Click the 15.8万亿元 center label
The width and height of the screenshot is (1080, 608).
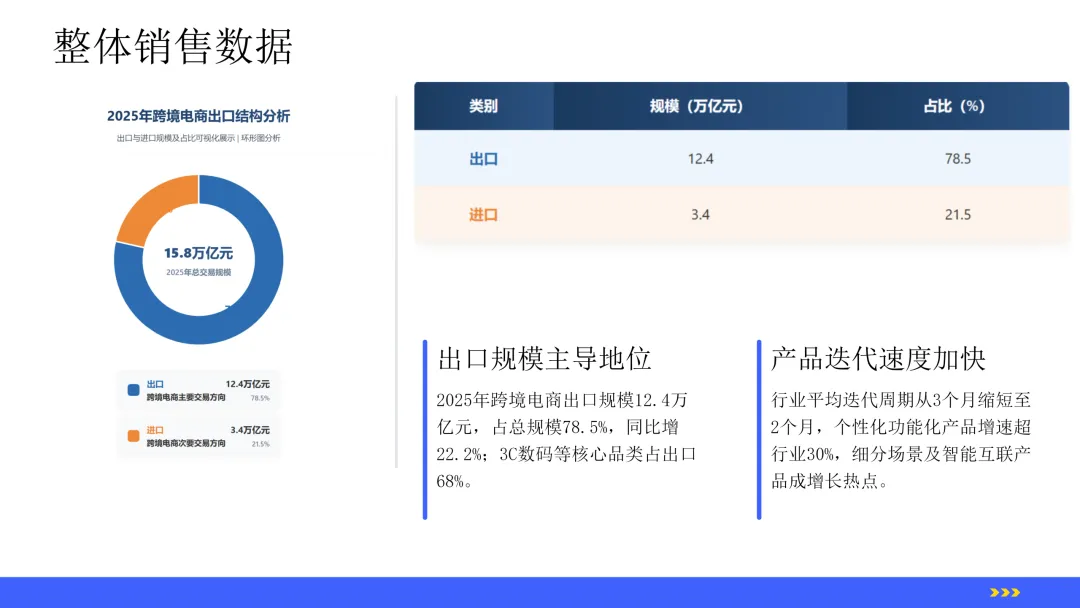click(x=198, y=253)
